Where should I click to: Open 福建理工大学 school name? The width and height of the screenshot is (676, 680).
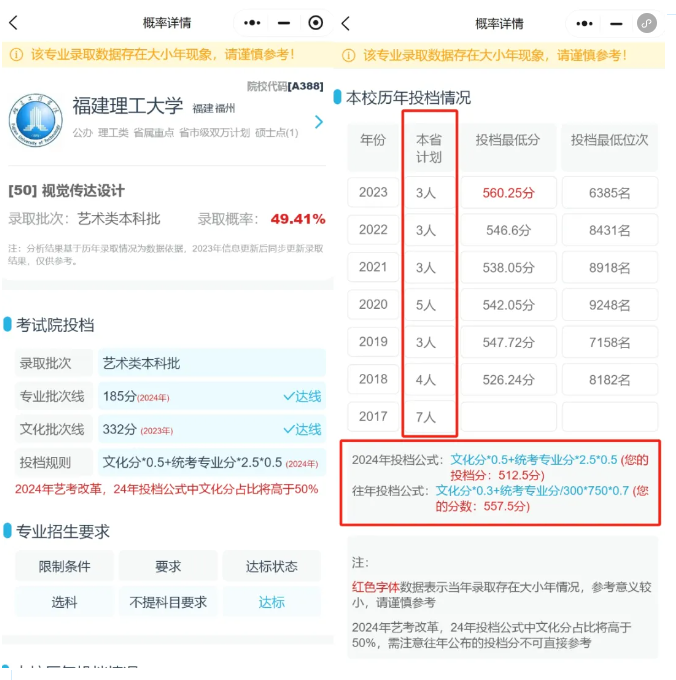127,106
